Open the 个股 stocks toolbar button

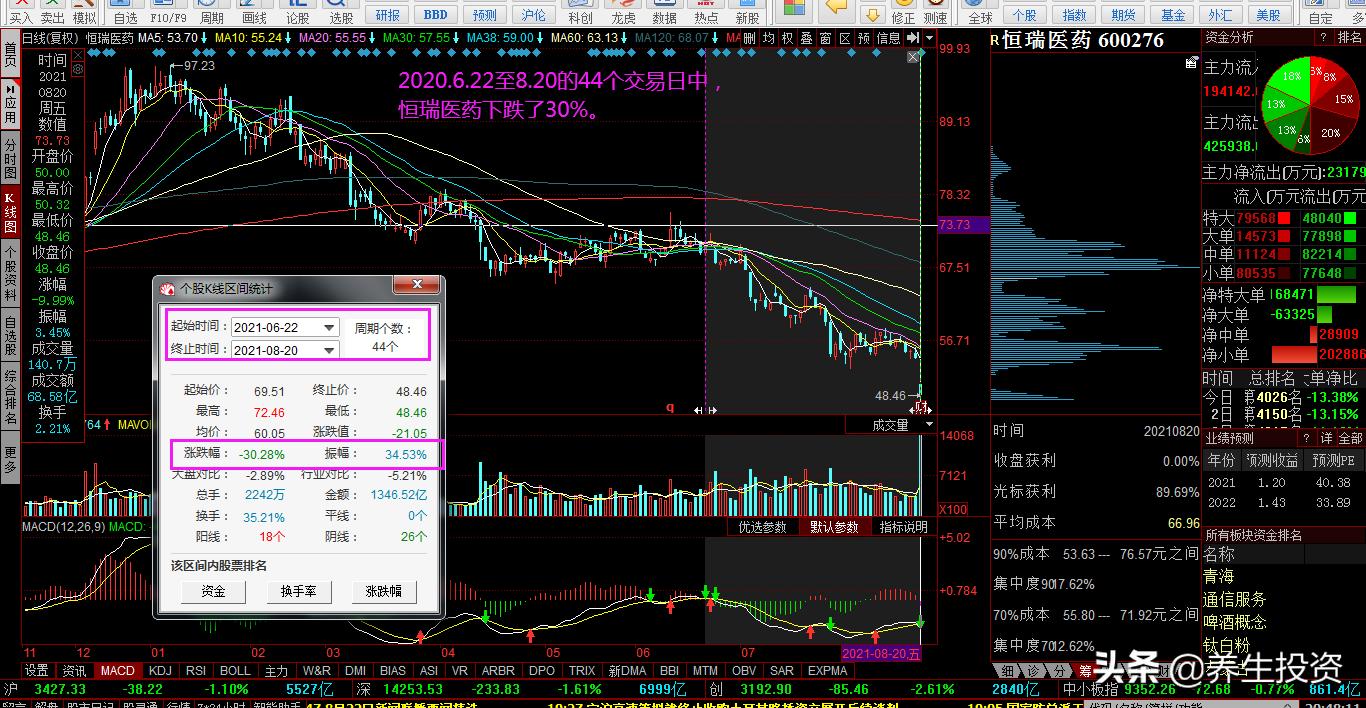coord(1025,15)
